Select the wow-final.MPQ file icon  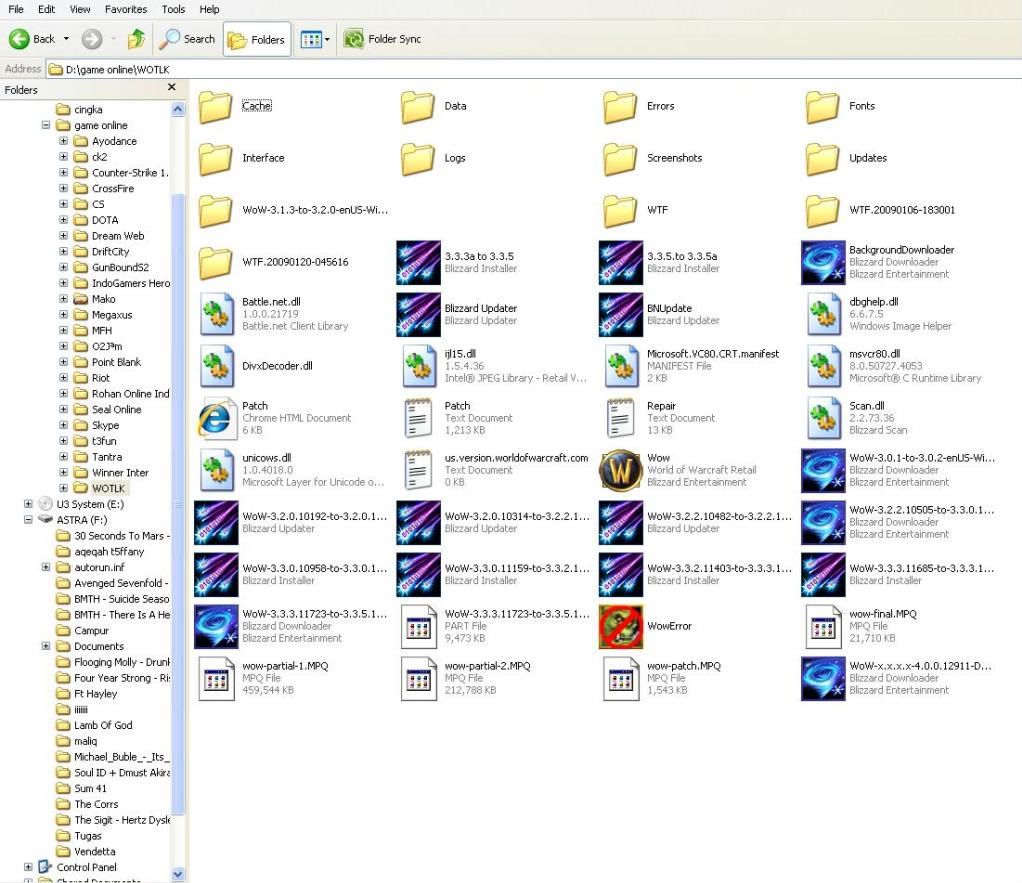[x=823, y=626]
